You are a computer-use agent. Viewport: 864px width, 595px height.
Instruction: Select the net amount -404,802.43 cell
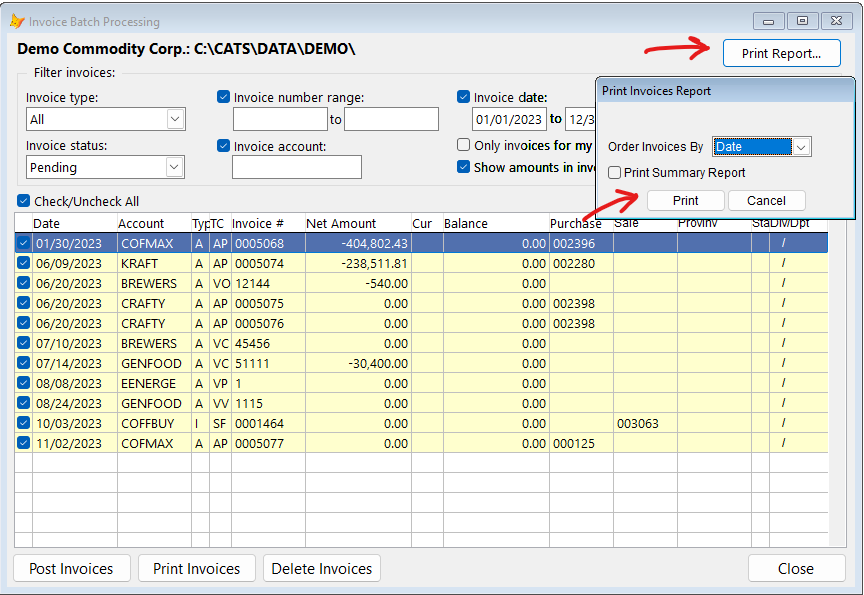[x=358, y=244]
